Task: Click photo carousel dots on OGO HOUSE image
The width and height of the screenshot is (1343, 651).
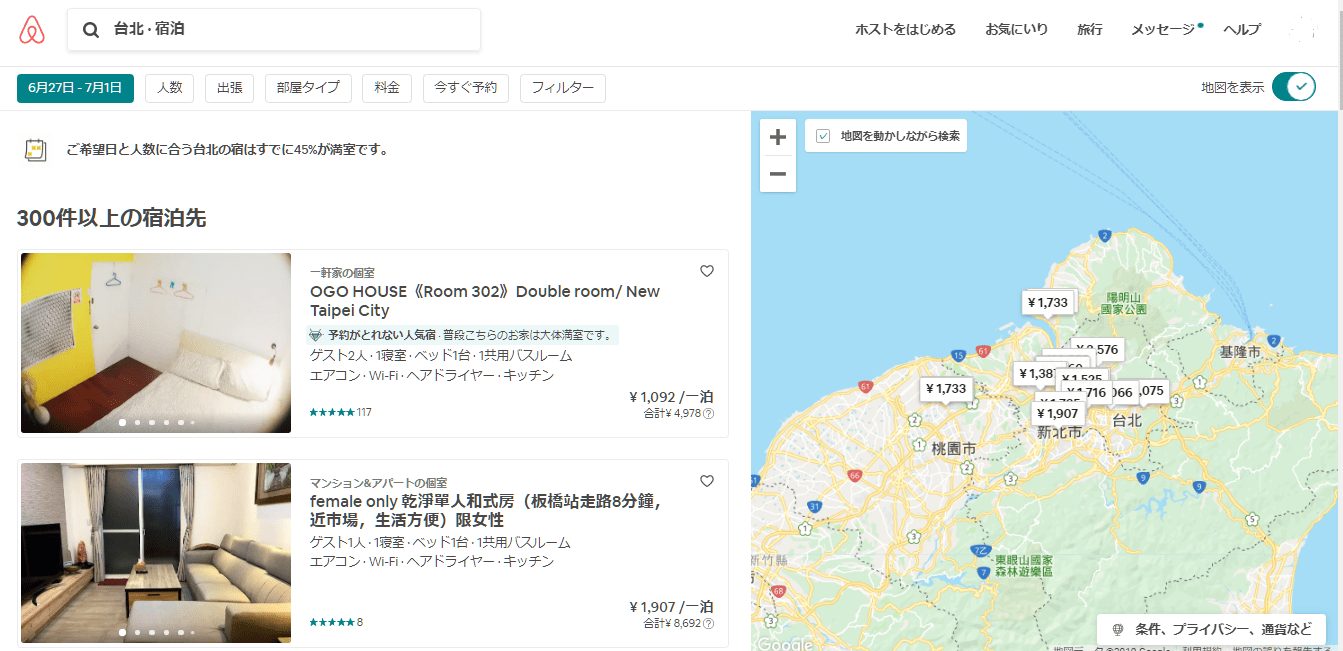Action: (156, 422)
